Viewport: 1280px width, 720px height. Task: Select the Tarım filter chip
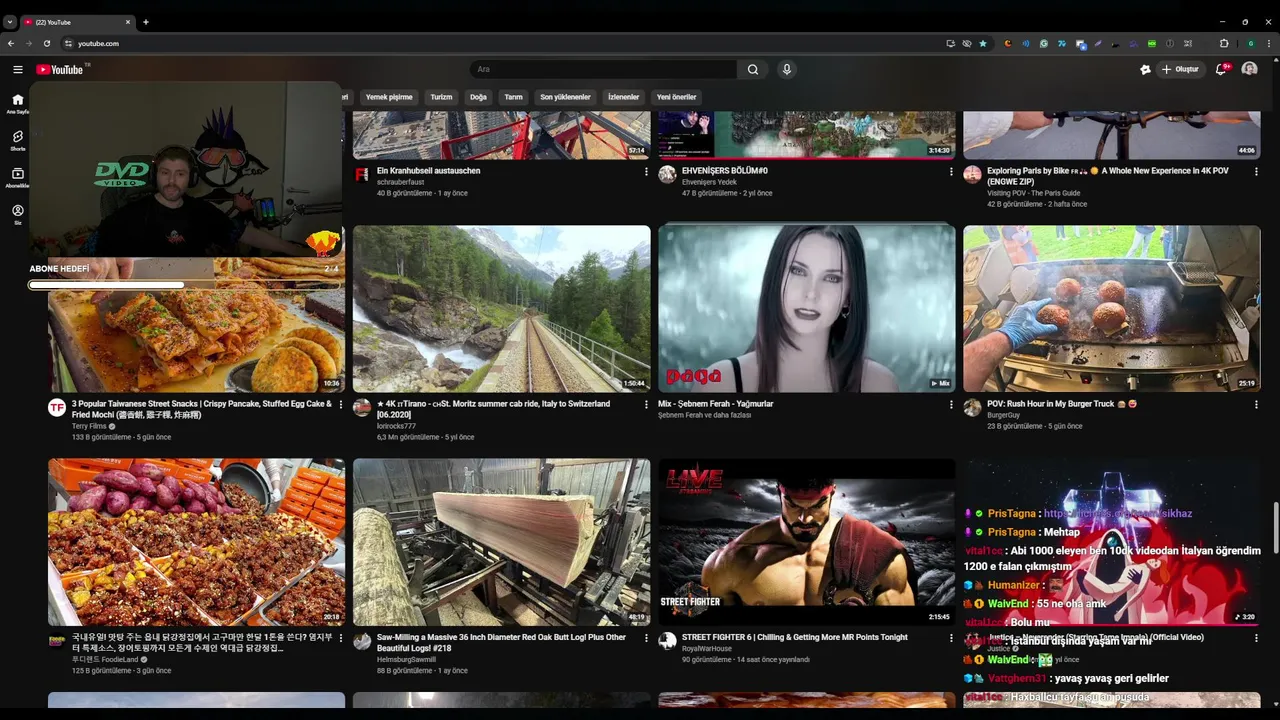coord(513,97)
